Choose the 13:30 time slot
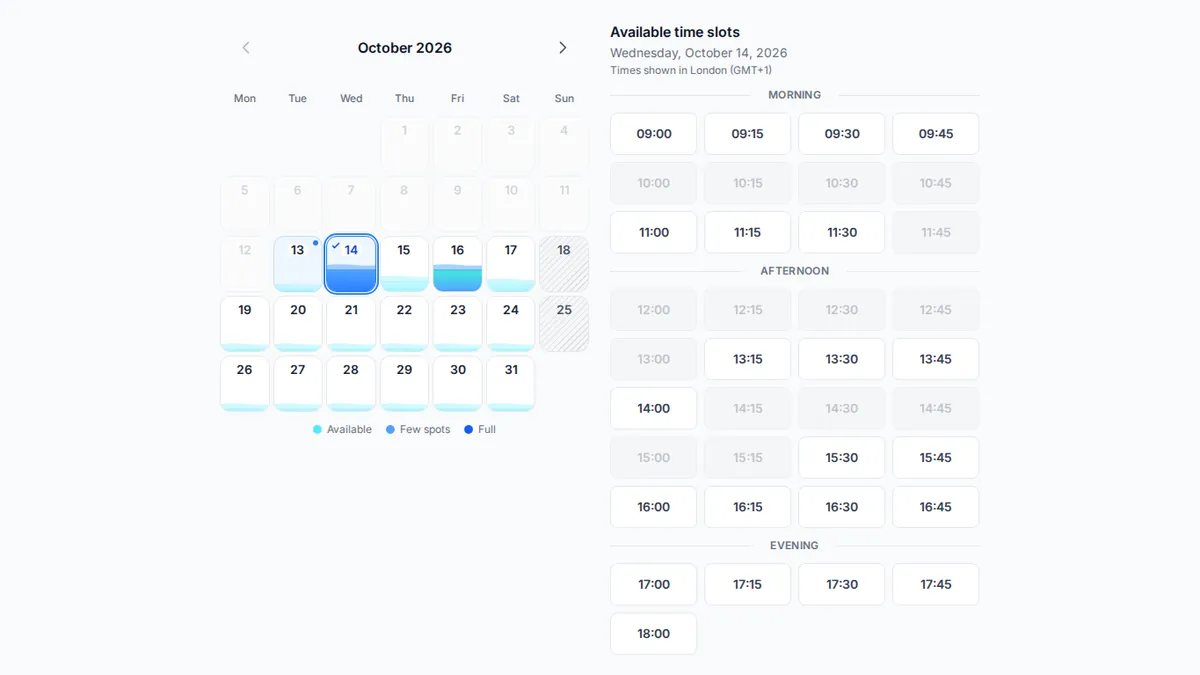Image resolution: width=1200 pixels, height=675 pixels. click(x=842, y=359)
